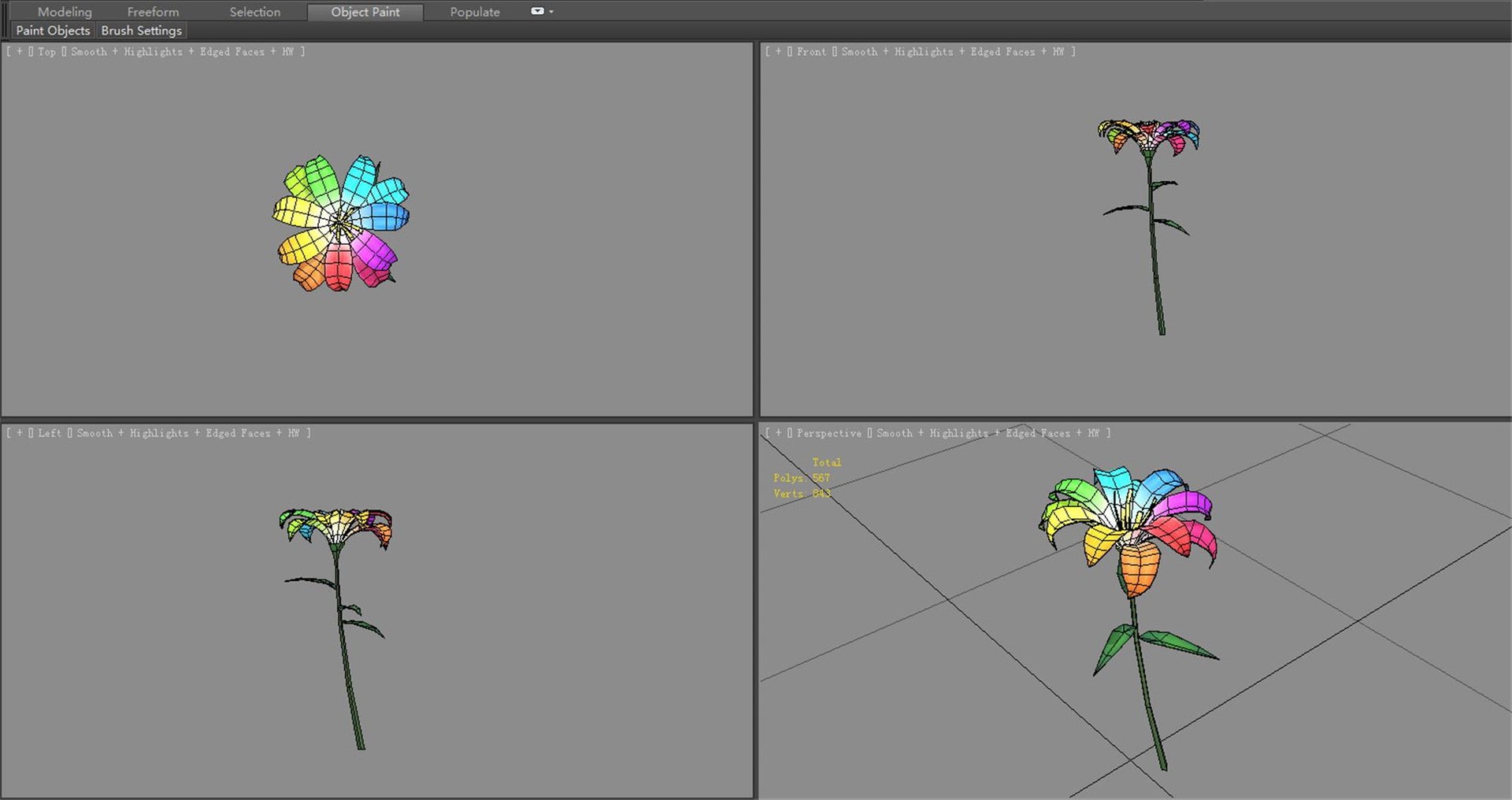The image size is (1512, 800).
Task: Click the ribbon minimize toggle icon
Action: pyautogui.click(x=537, y=11)
